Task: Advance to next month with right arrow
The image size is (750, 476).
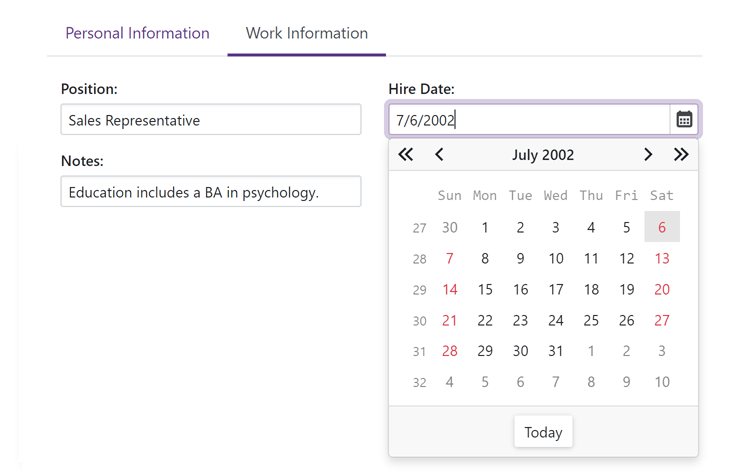Action: tap(648, 155)
